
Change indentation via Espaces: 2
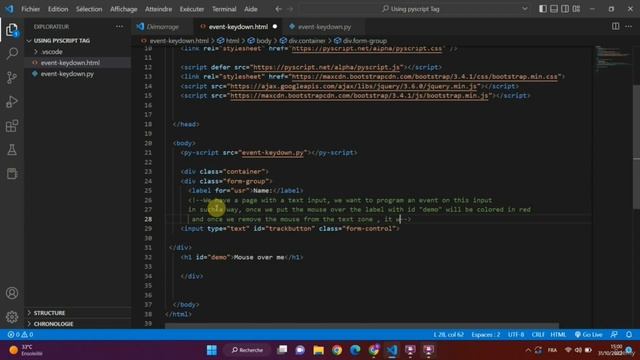point(486,335)
